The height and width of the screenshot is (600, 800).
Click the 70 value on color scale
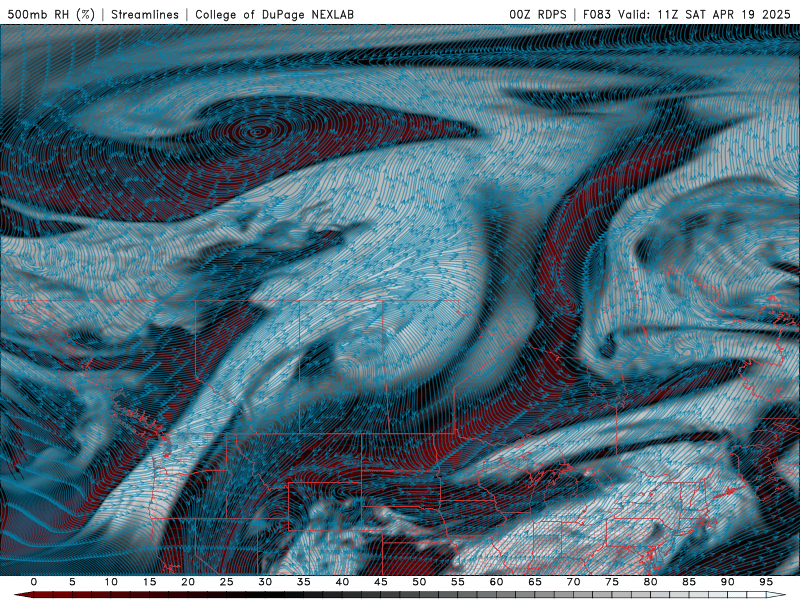click(573, 582)
